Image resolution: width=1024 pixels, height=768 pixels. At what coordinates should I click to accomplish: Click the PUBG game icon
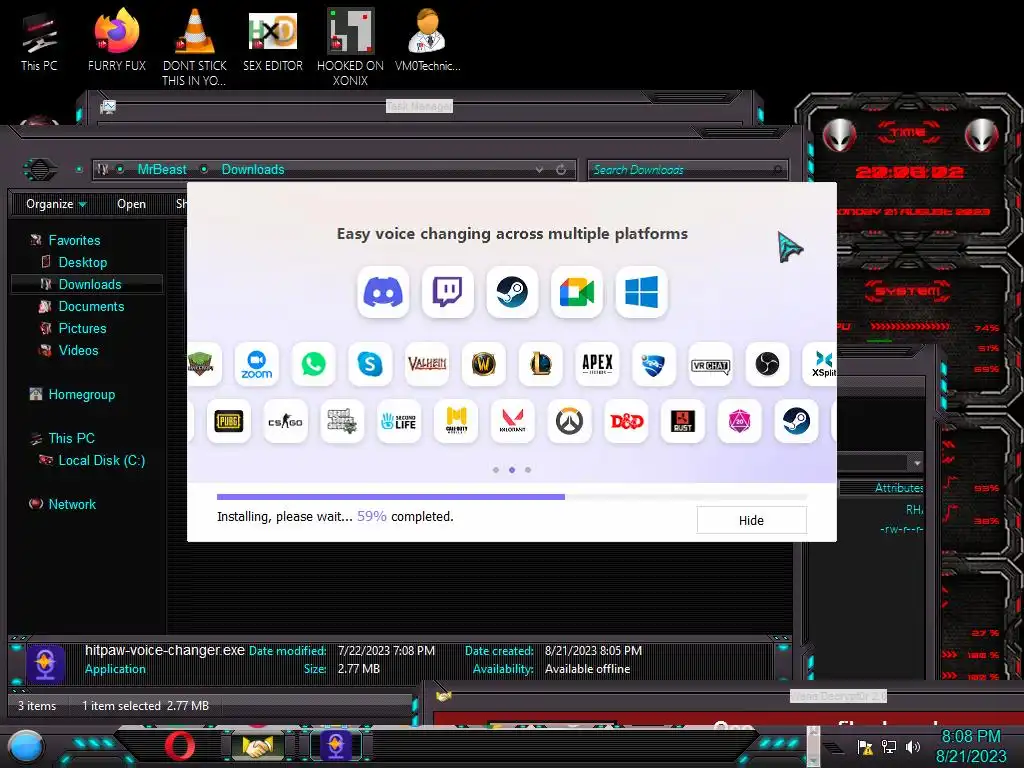pos(229,421)
